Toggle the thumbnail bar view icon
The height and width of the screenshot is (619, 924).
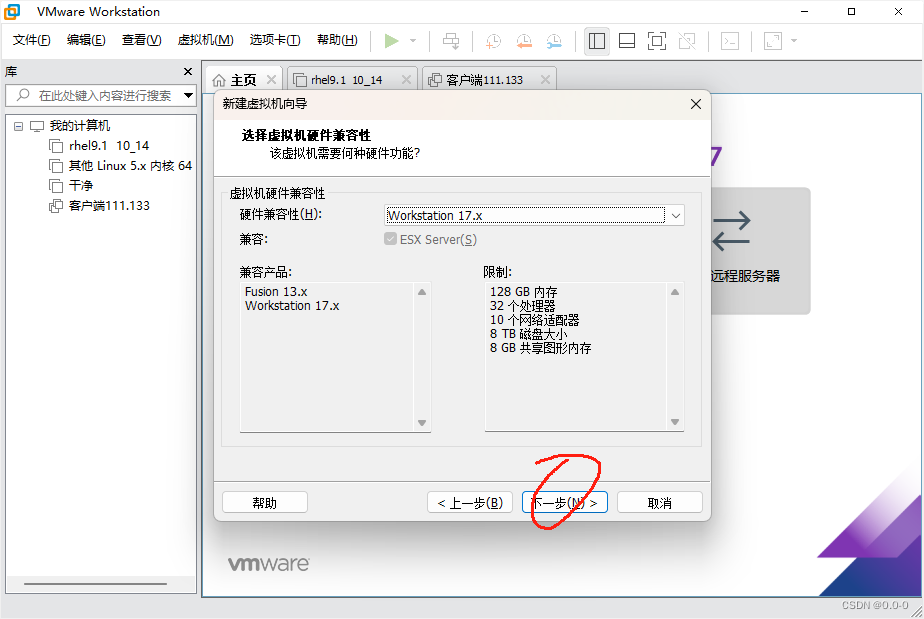[627, 41]
